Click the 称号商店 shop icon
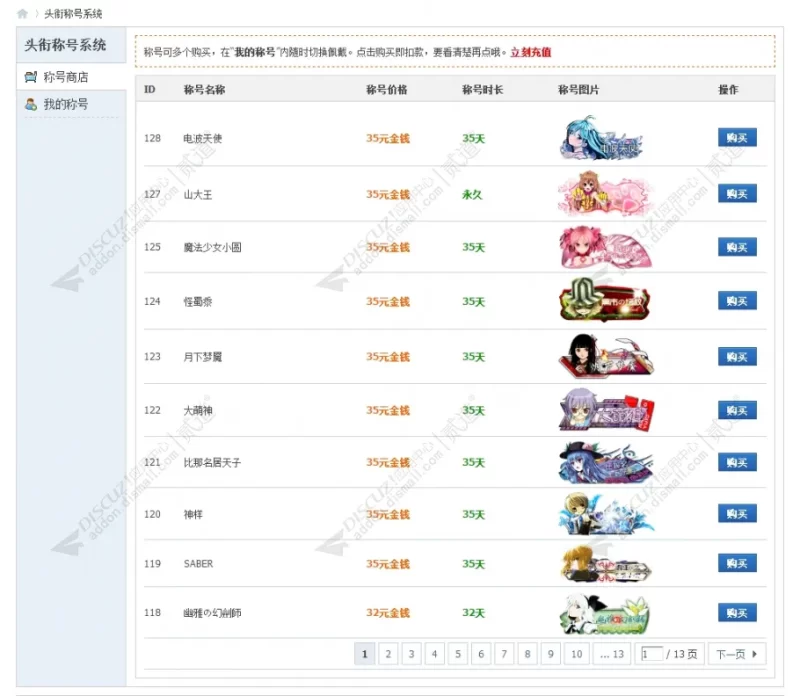Viewport: 800px width, 696px height. tap(31, 77)
